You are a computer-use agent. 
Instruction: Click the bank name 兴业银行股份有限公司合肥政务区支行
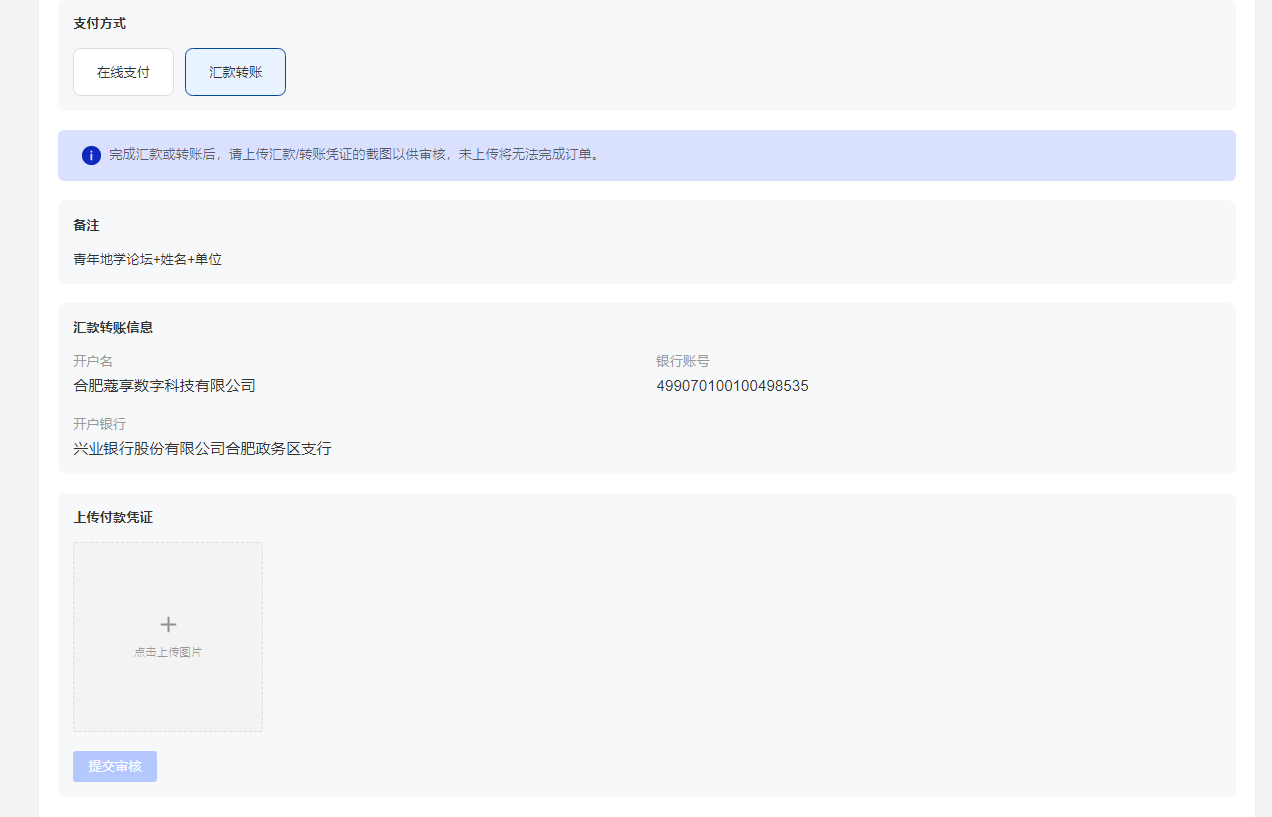point(202,449)
